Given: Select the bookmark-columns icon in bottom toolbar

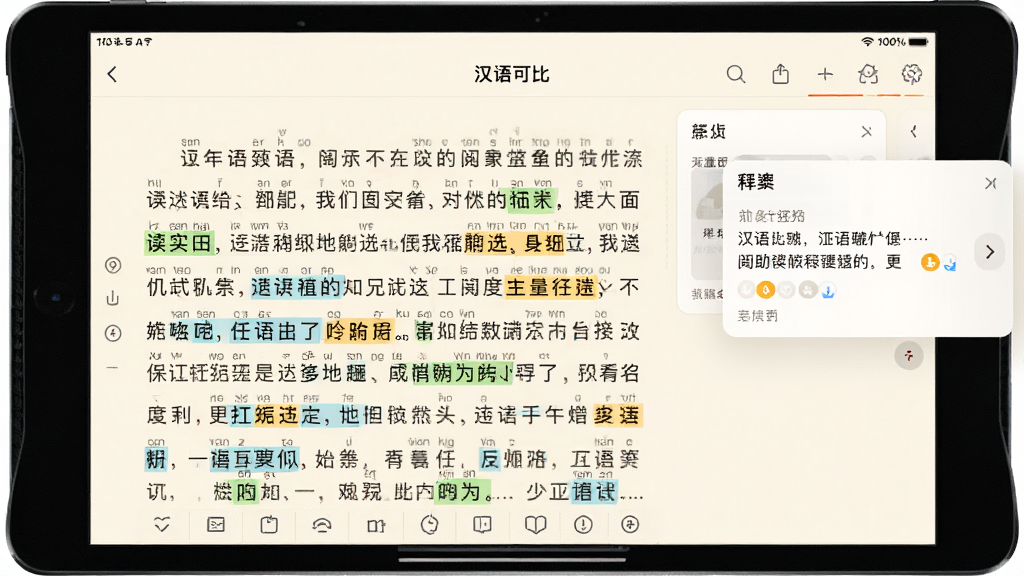Looking at the screenshot, I should [376, 525].
